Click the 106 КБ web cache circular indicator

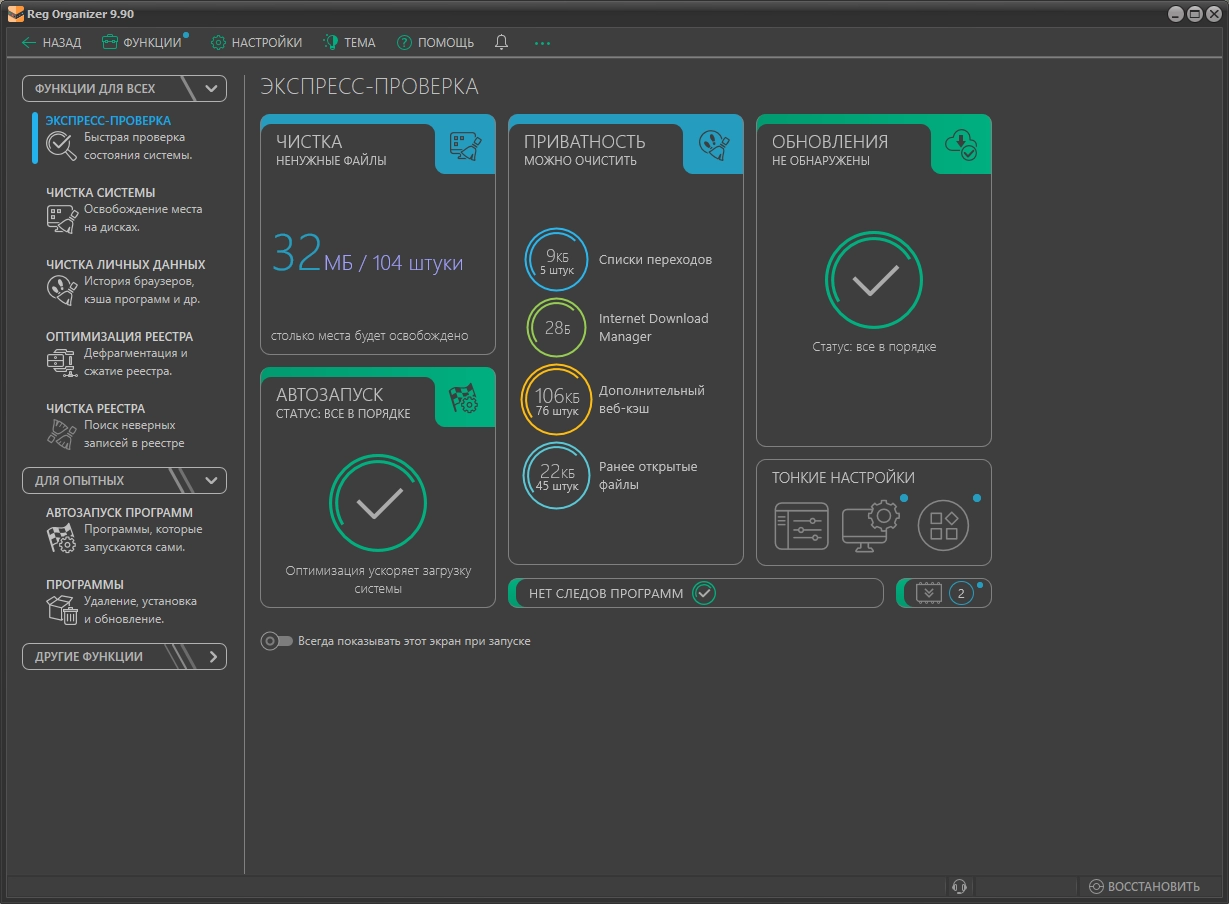(557, 400)
